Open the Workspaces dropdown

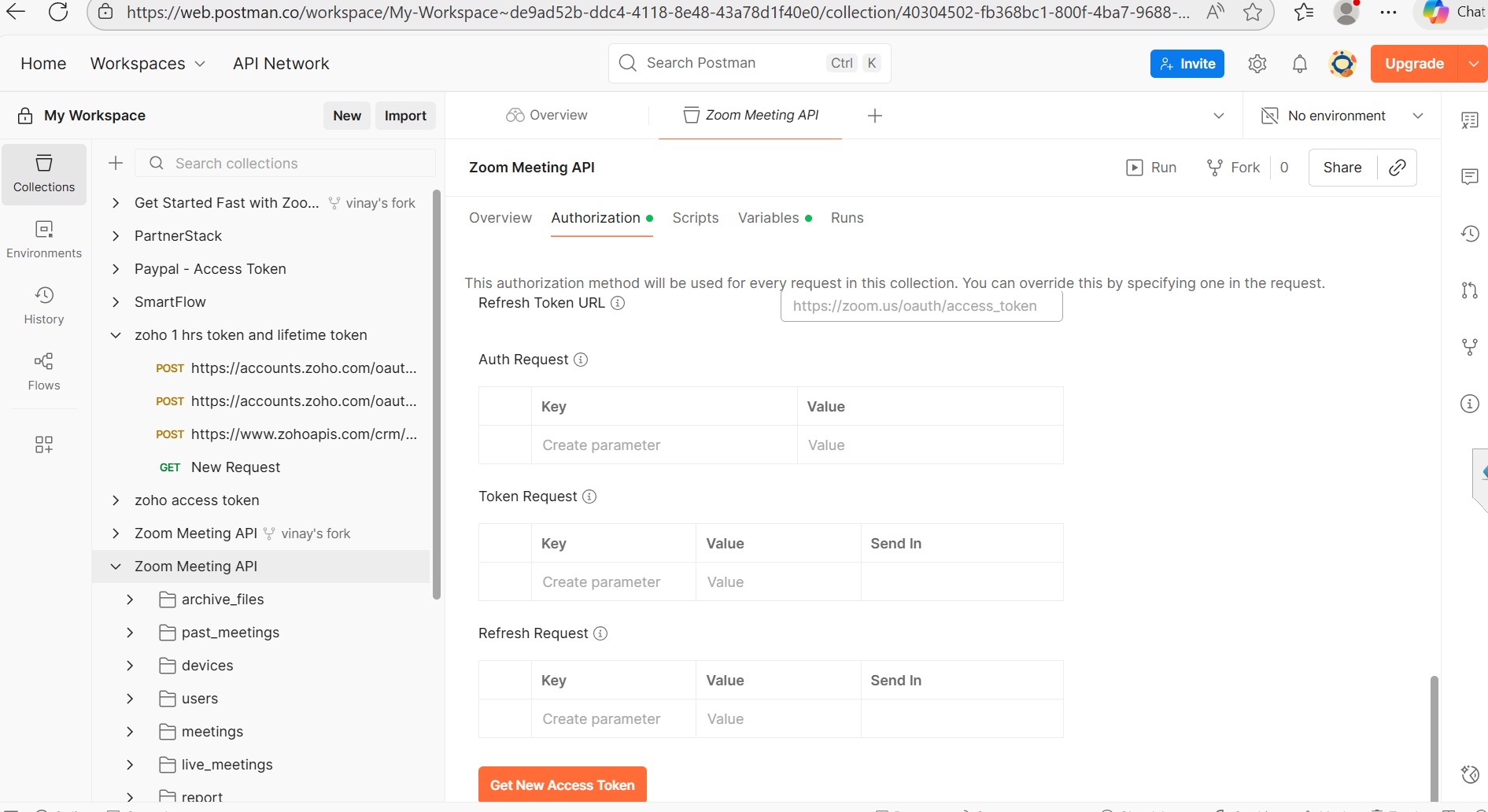[x=148, y=64]
